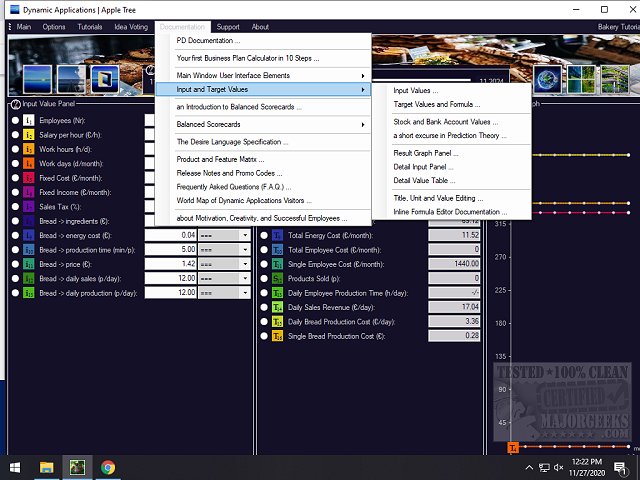
Task: Open File Explorer from the taskbar
Action: click(x=47, y=467)
